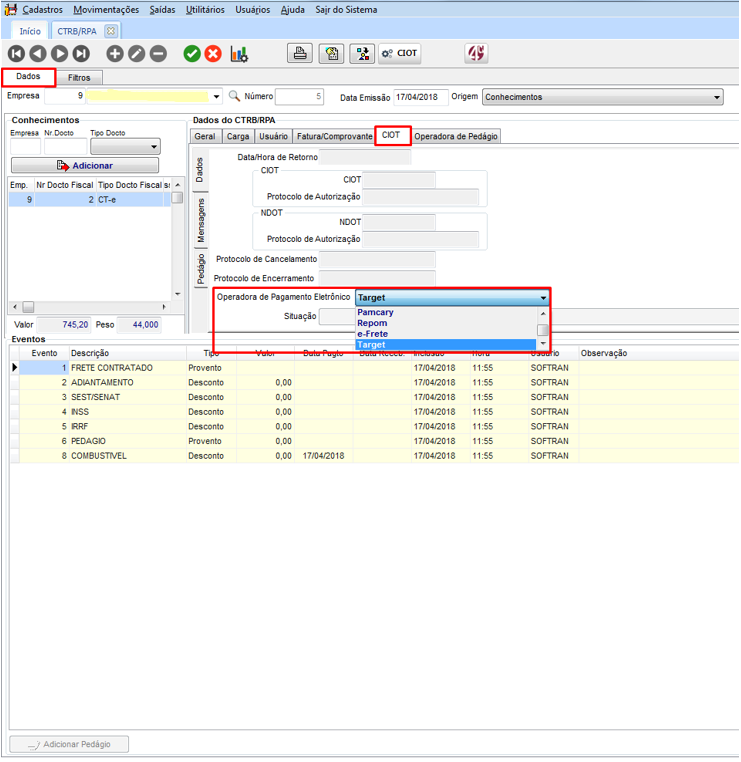Click magnifier search icon beside Empresa
741x762 pixels.
[234, 96]
